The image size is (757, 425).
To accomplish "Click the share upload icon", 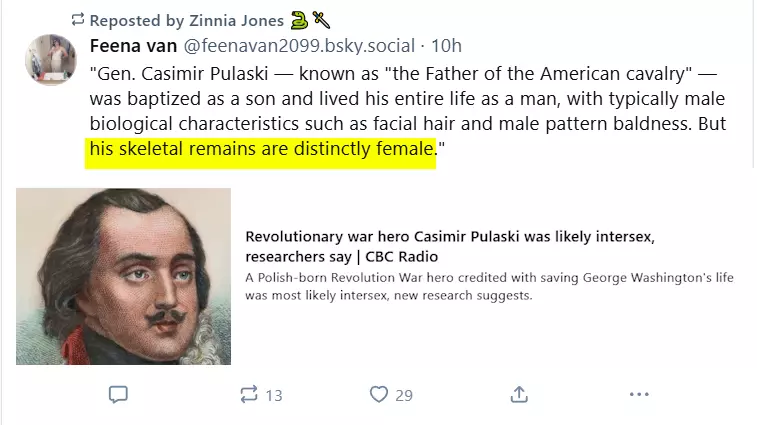I will [x=519, y=394].
